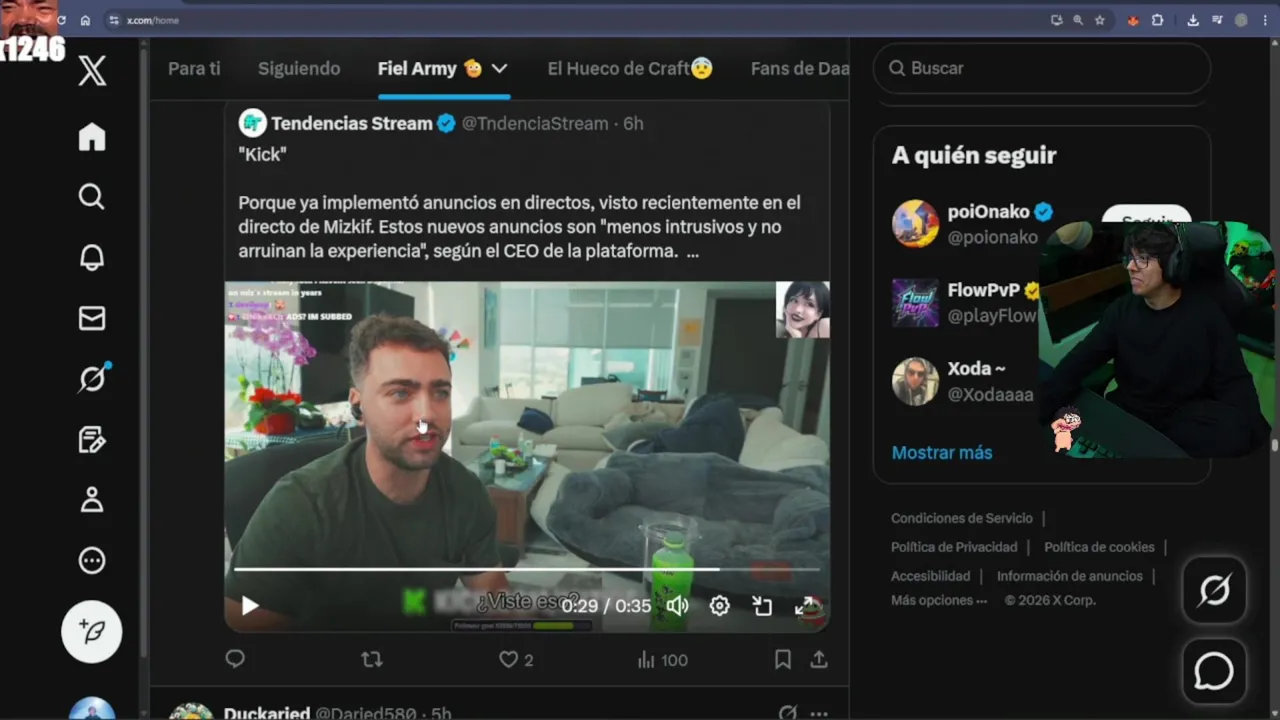Image resolution: width=1280 pixels, height=720 pixels.
Task: Switch to the Para ti tab
Action: pos(194,68)
